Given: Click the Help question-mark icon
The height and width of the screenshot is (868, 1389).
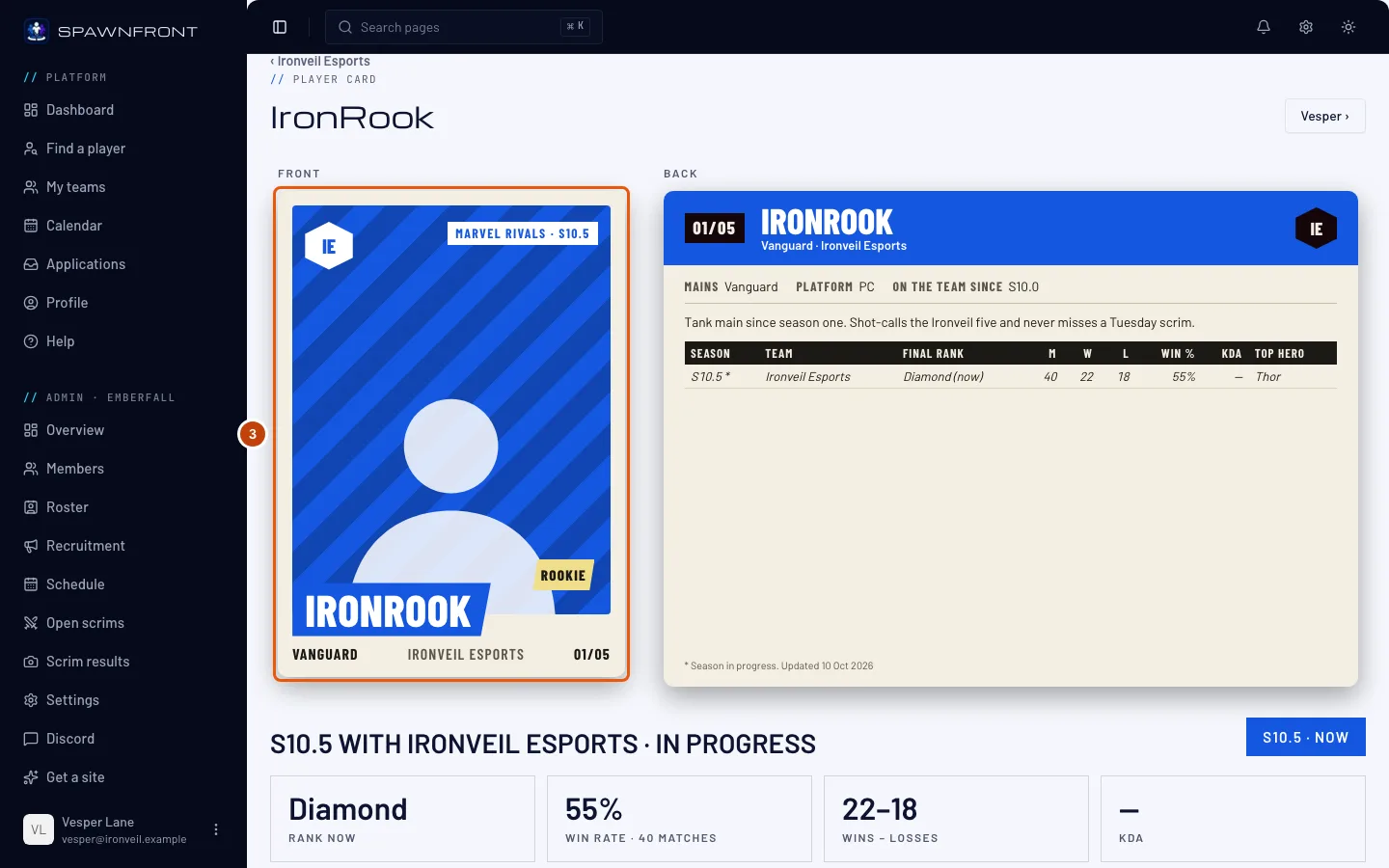Looking at the screenshot, I should pyautogui.click(x=31, y=341).
